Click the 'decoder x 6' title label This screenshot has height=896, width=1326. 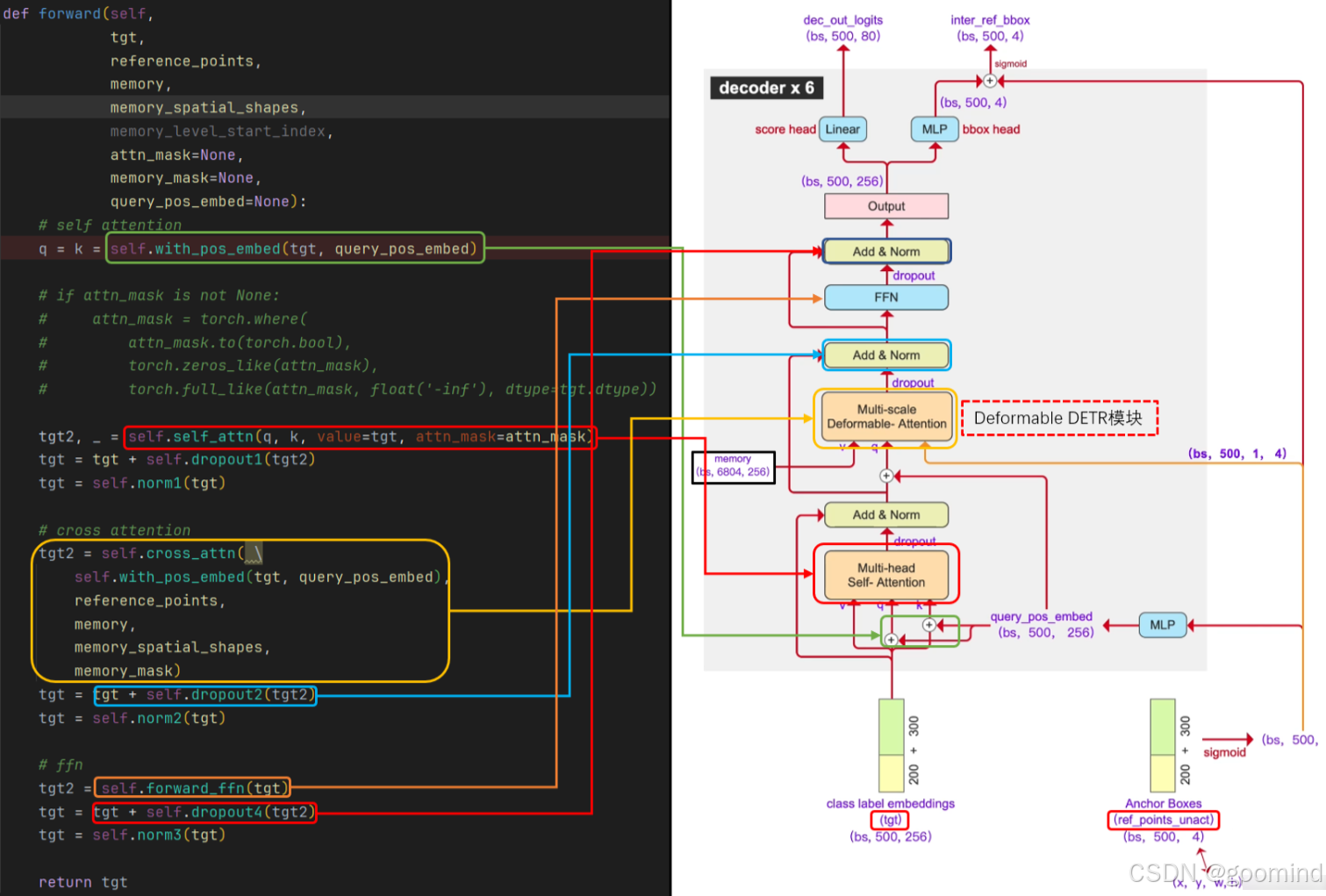point(766,88)
